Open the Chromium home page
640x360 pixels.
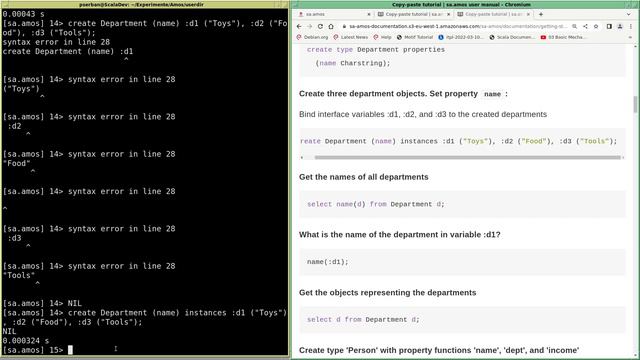pyautogui.click(x=331, y=26)
